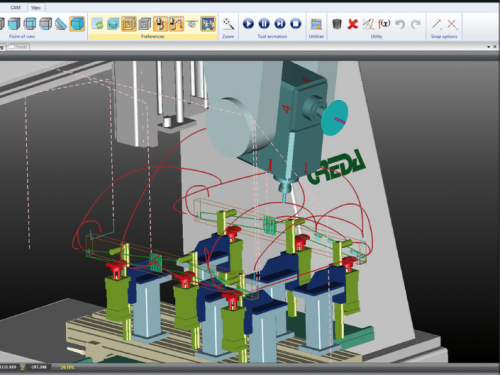
Task: Toggle the tool path display preference
Action: [177, 24]
